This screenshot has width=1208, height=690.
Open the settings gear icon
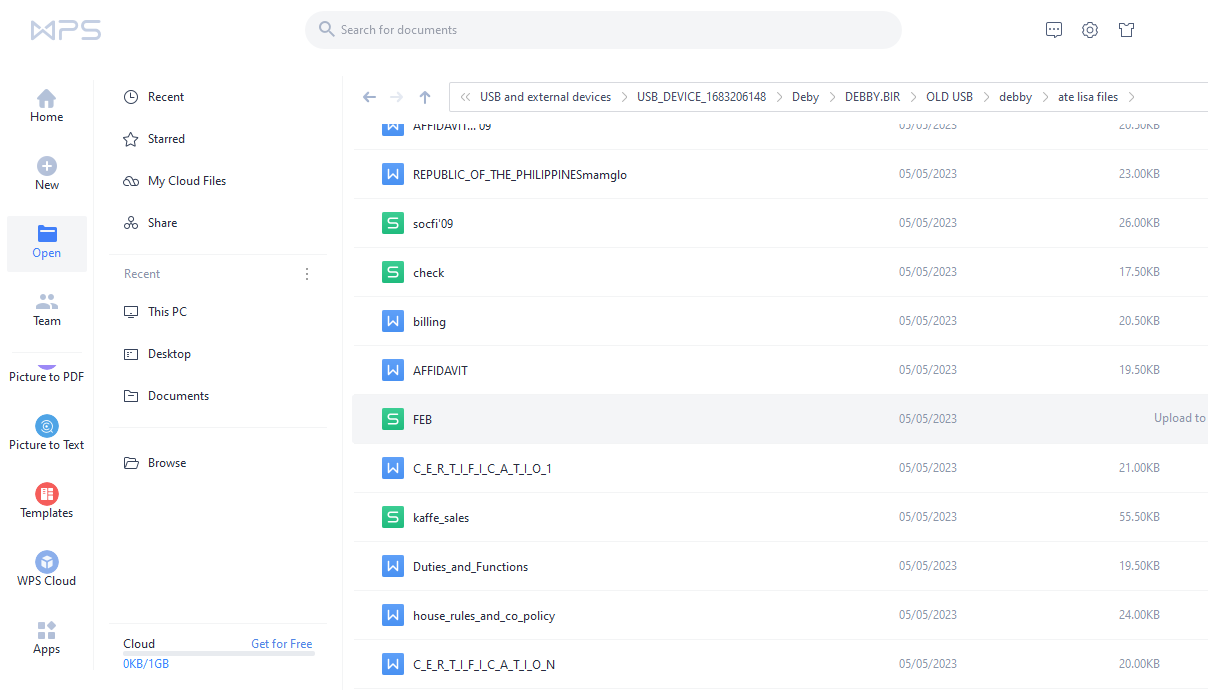[x=1090, y=30]
